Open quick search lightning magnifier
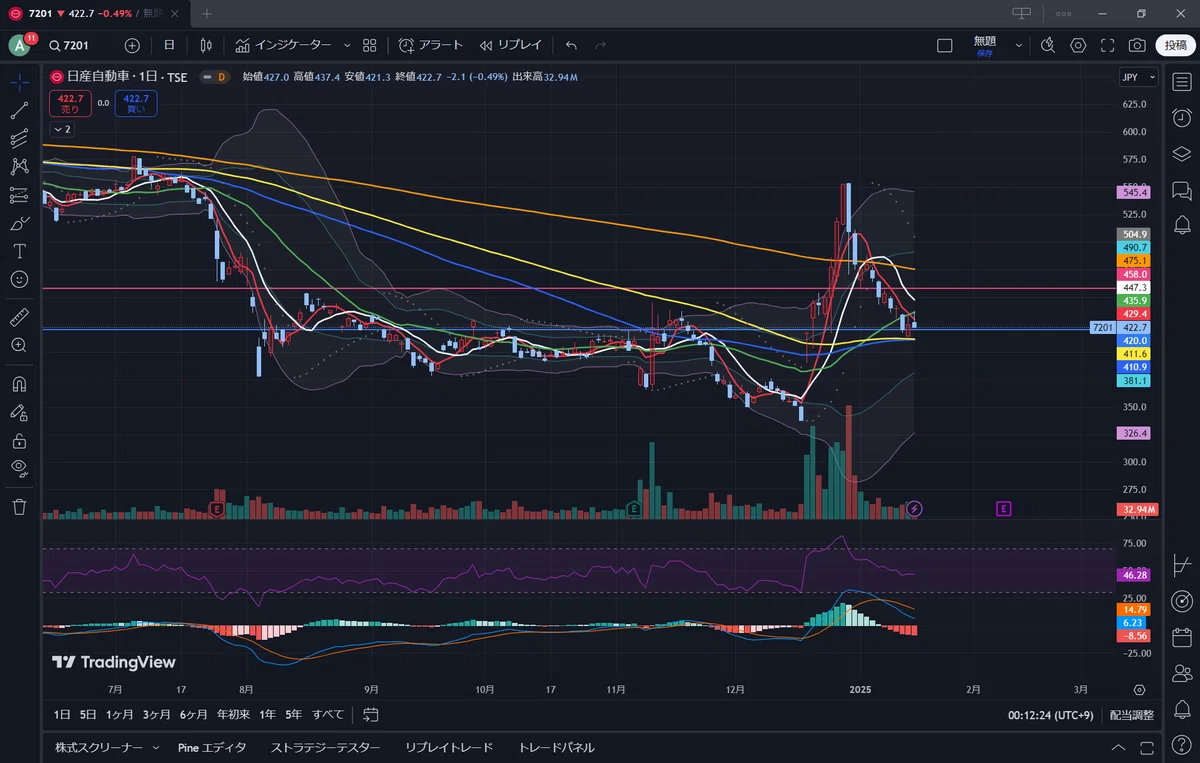Viewport: 1200px width, 763px height. click(x=1048, y=45)
